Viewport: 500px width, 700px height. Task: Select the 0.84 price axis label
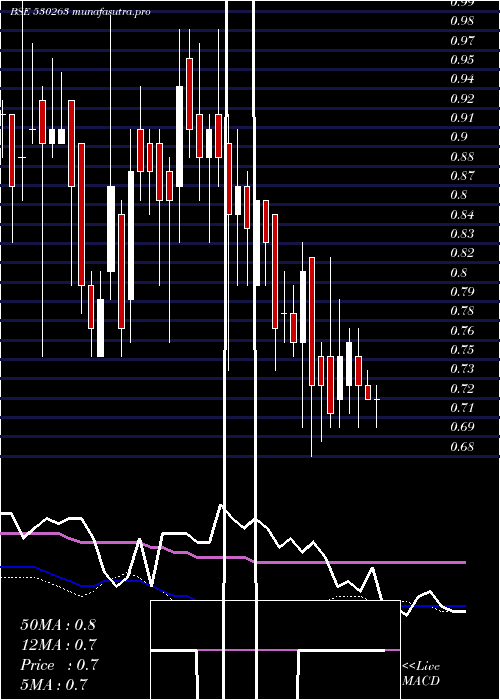(x=462, y=215)
